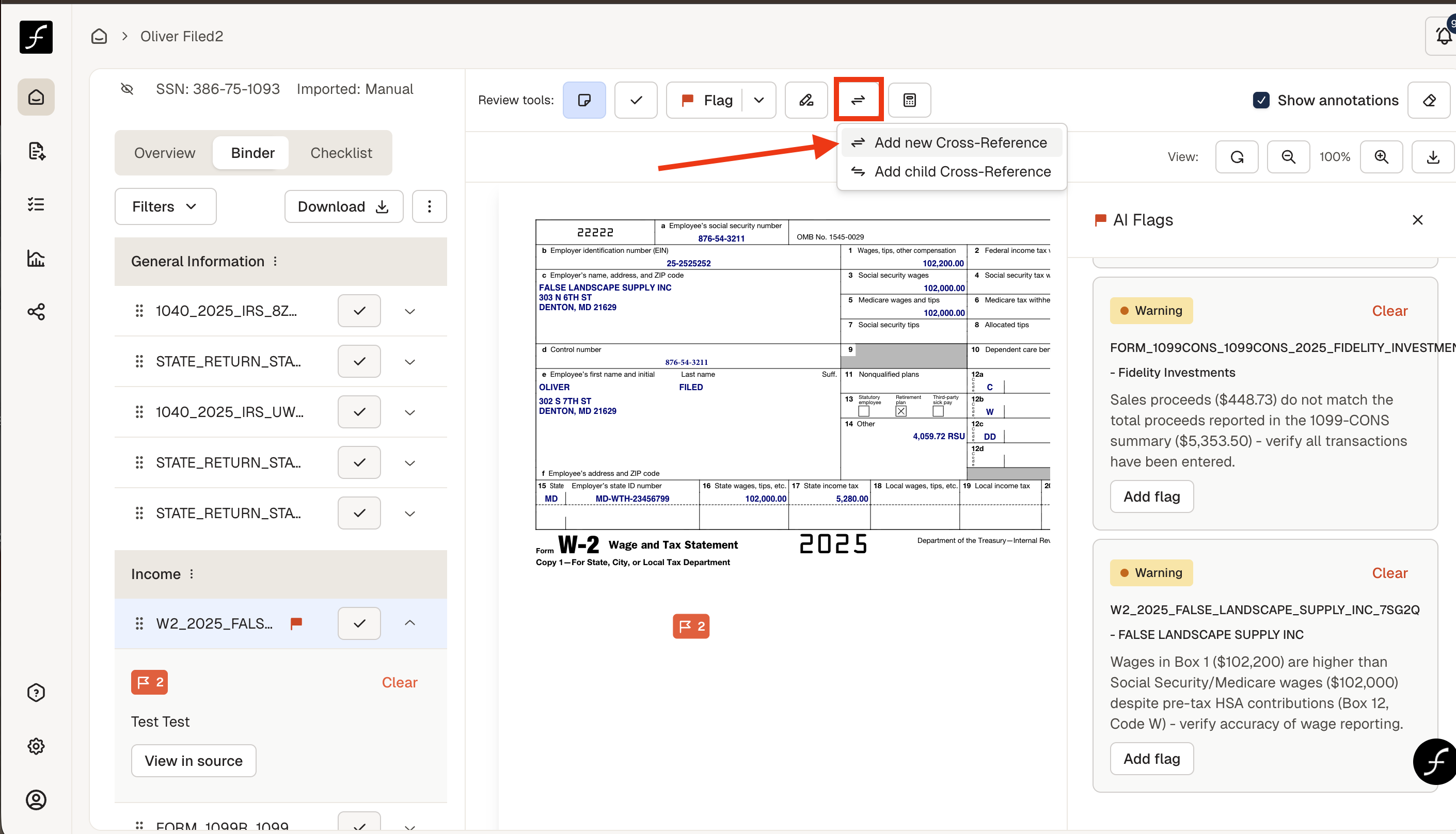
Task: Click the eraser icon beside Show annotations
Action: 1429,100
